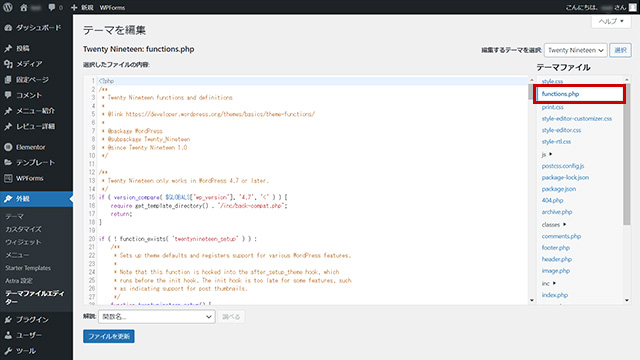
Task: Open the Dashboard menu icon
Action: point(8,28)
